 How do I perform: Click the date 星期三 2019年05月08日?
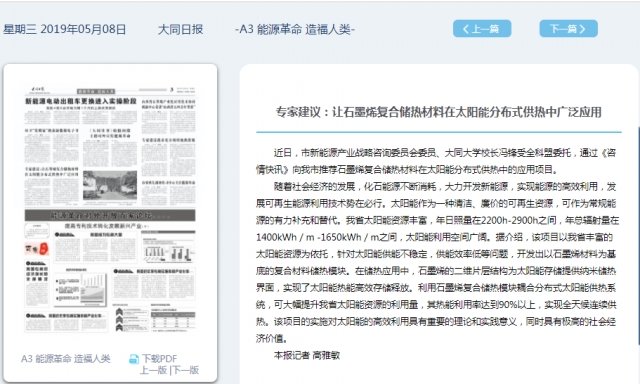pos(65,29)
